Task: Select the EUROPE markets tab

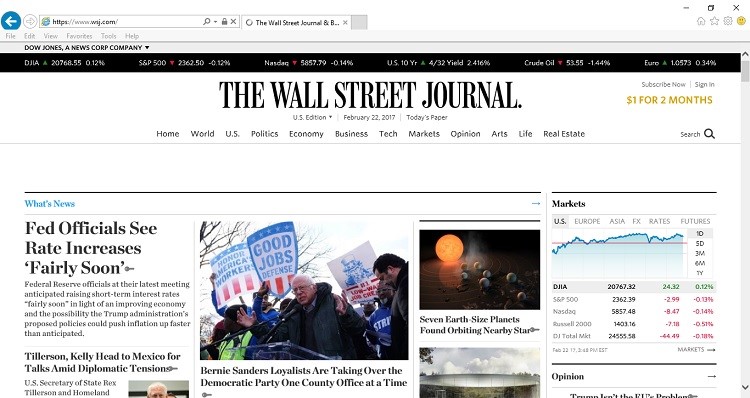Action: click(x=587, y=221)
